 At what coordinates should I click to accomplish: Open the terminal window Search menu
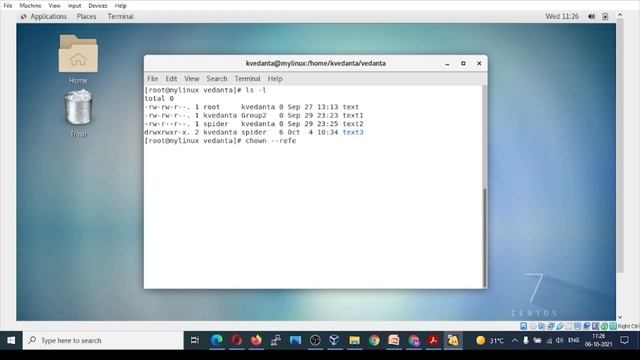click(x=216, y=79)
